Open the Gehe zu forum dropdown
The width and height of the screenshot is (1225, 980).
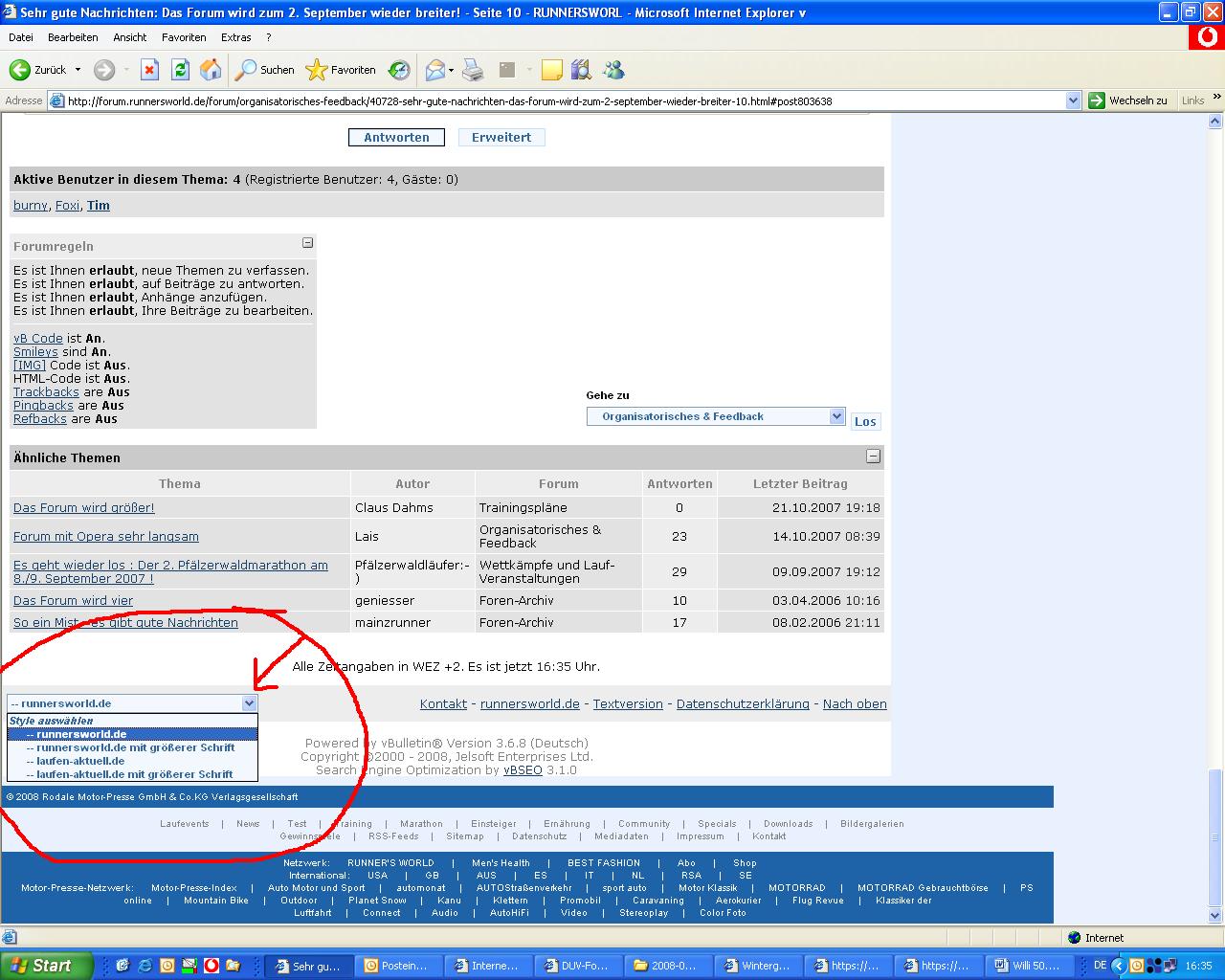point(715,416)
